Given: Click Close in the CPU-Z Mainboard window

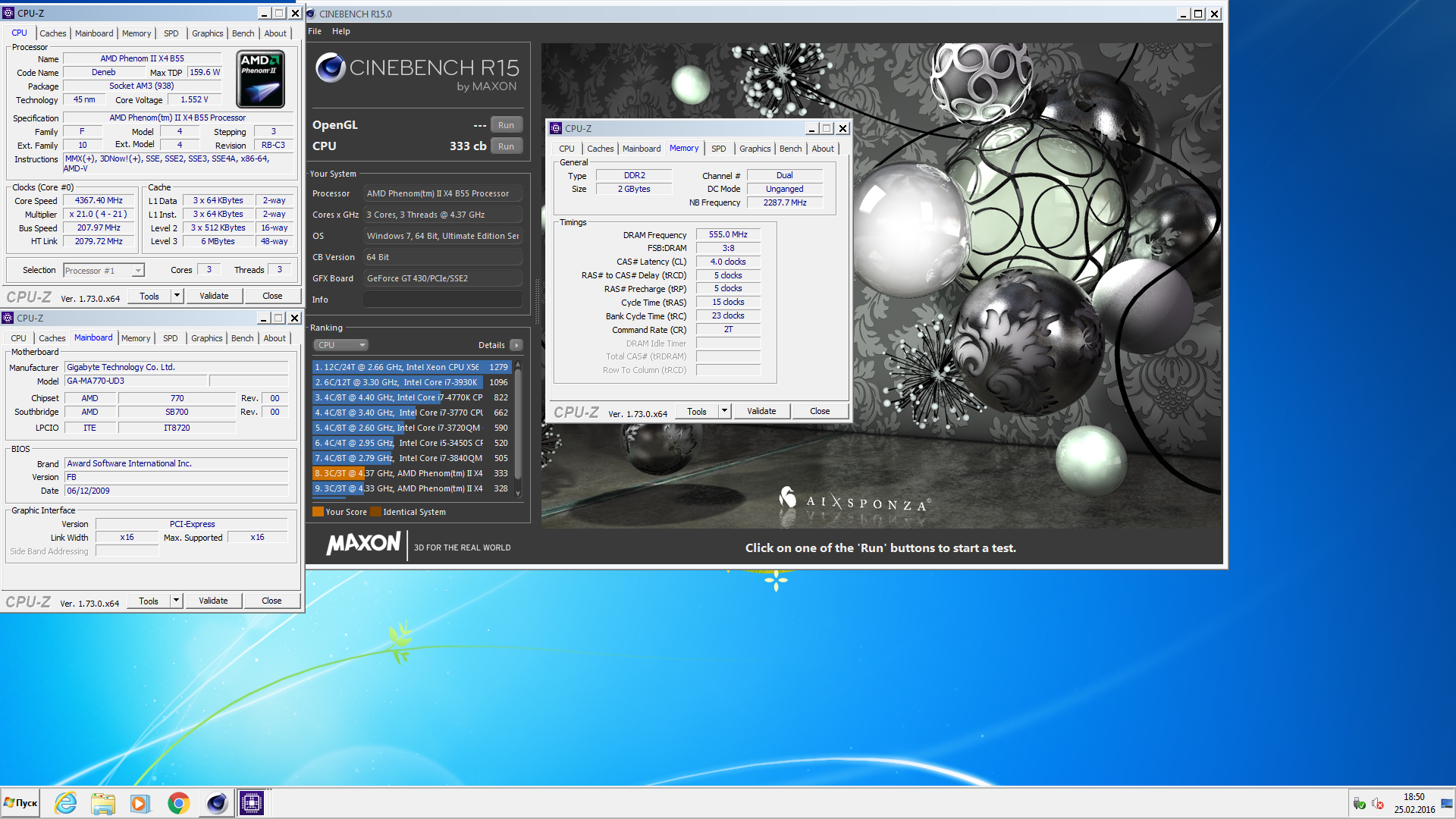Looking at the screenshot, I should [271, 601].
